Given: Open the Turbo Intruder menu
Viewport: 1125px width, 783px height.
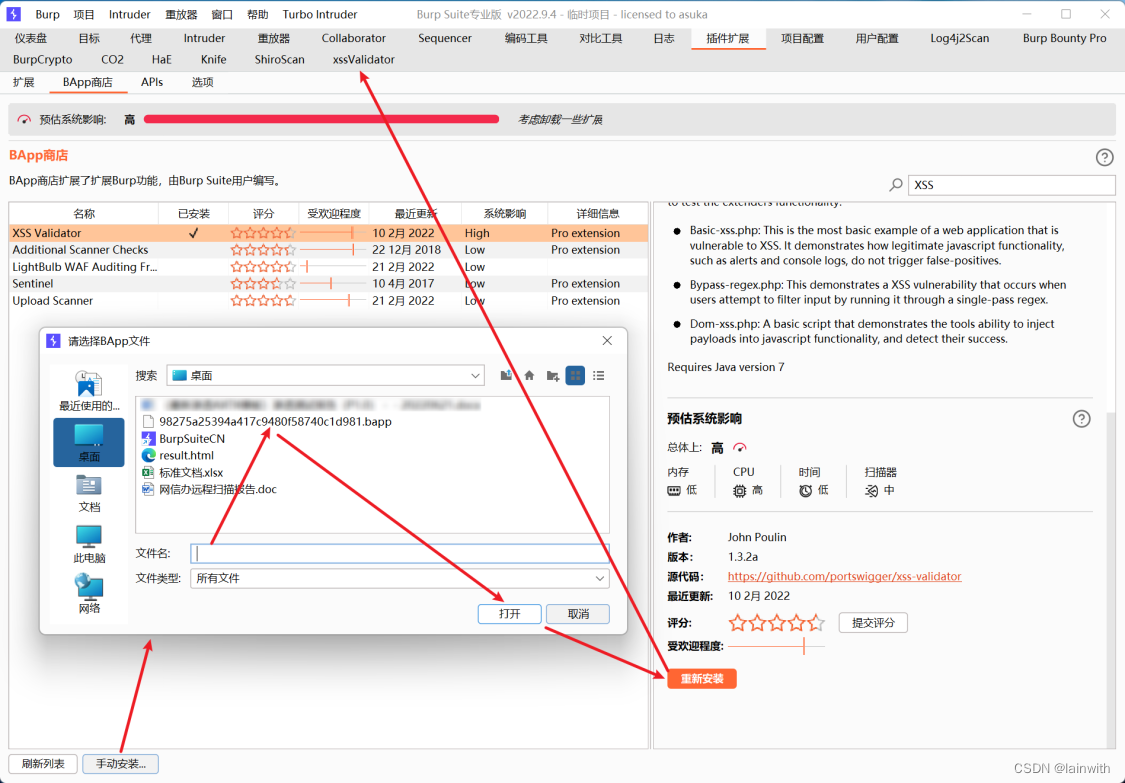Looking at the screenshot, I should [x=320, y=14].
